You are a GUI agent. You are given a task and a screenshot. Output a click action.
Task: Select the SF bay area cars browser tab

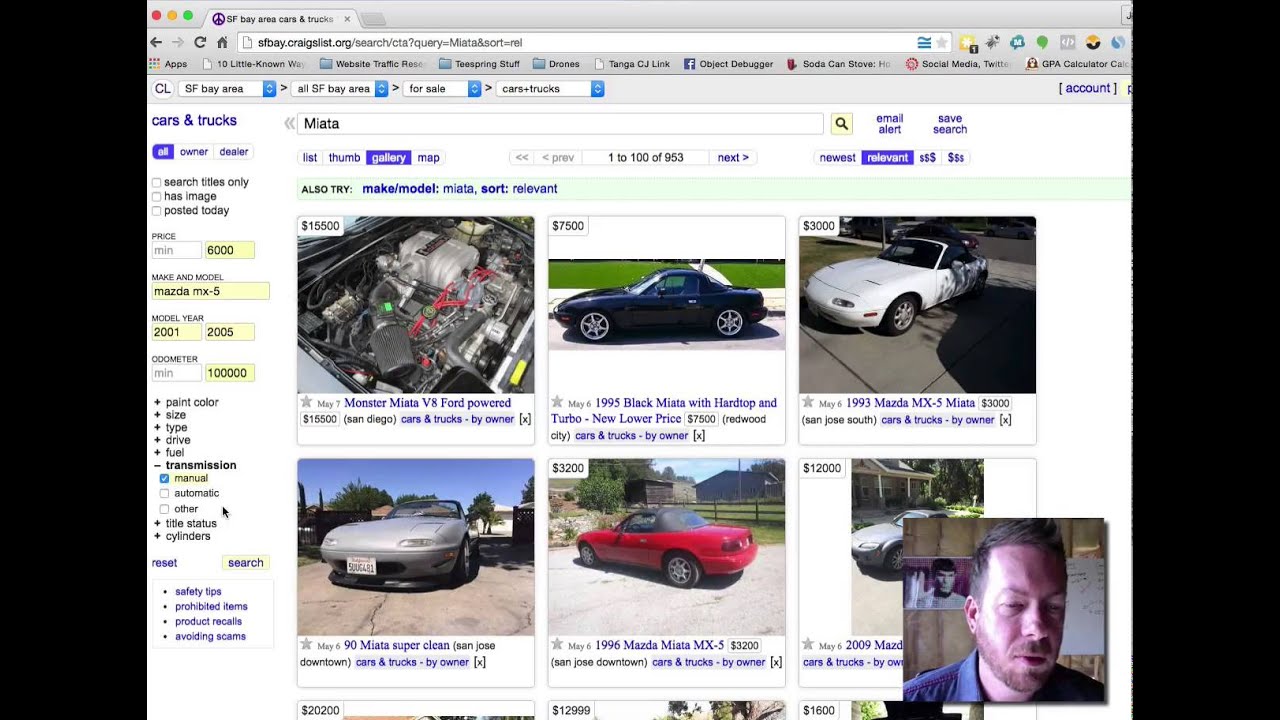coord(280,18)
